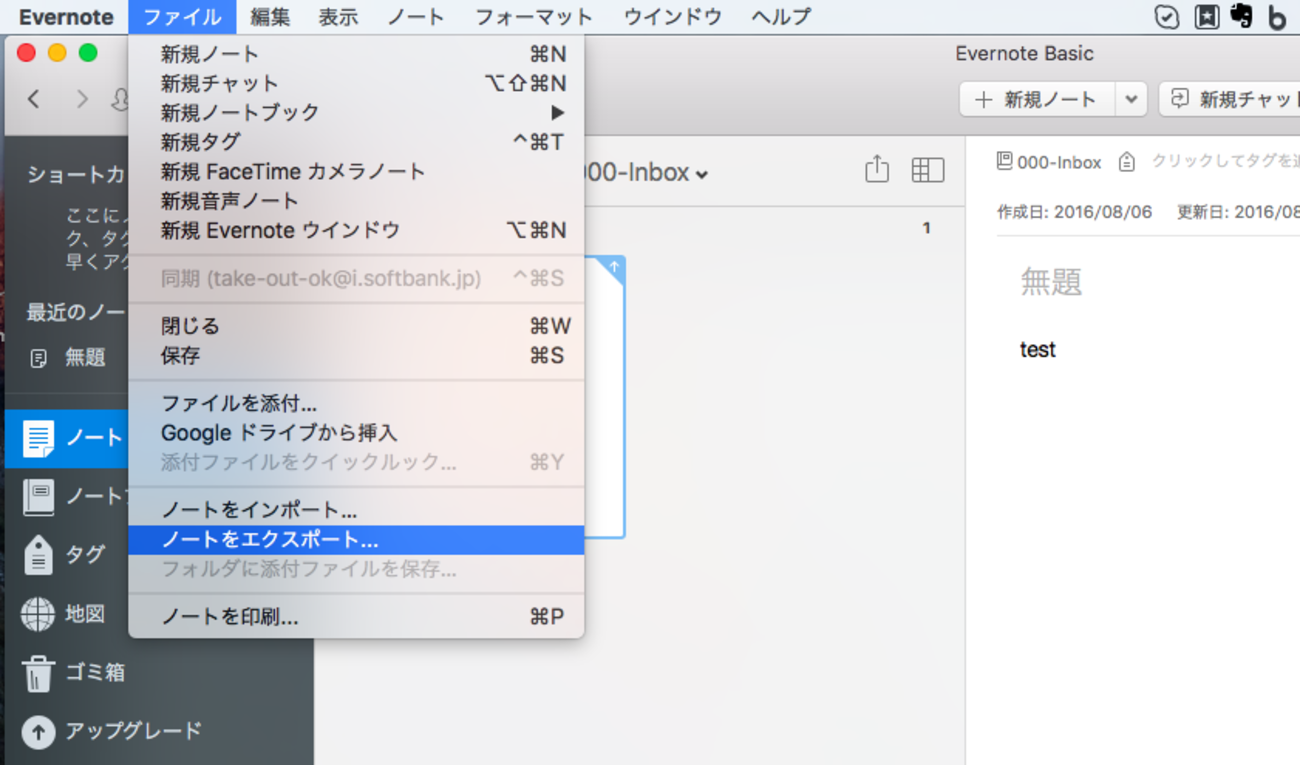Select 新規ノート in the File menu
Image resolution: width=1300 pixels, height=765 pixels.
356,54
